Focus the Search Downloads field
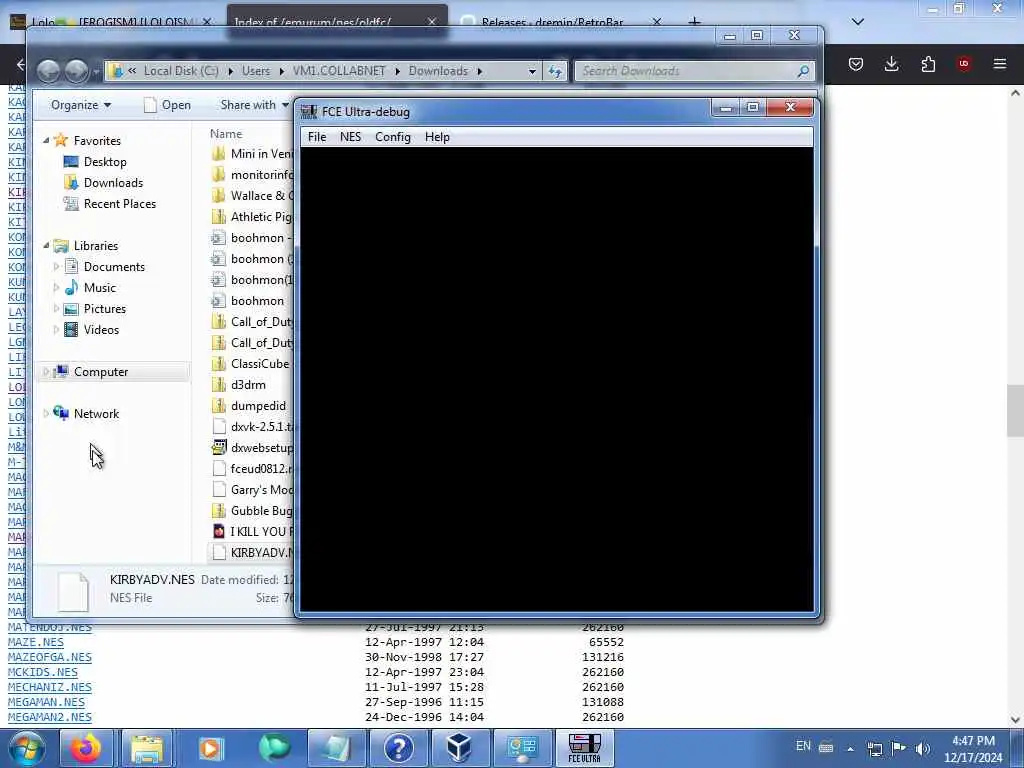This screenshot has height=768, width=1024. click(x=694, y=71)
